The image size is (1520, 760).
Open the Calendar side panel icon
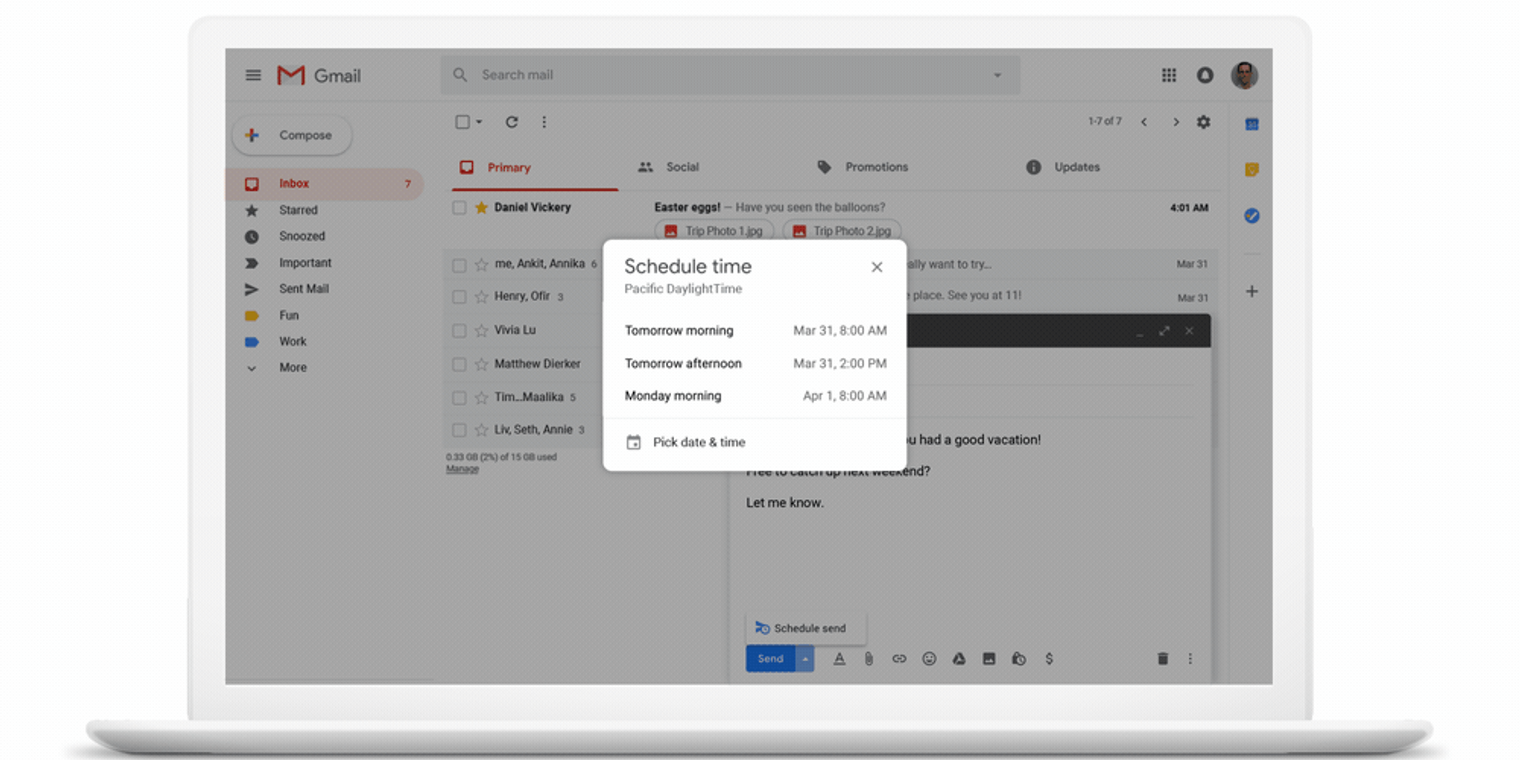1251,124
